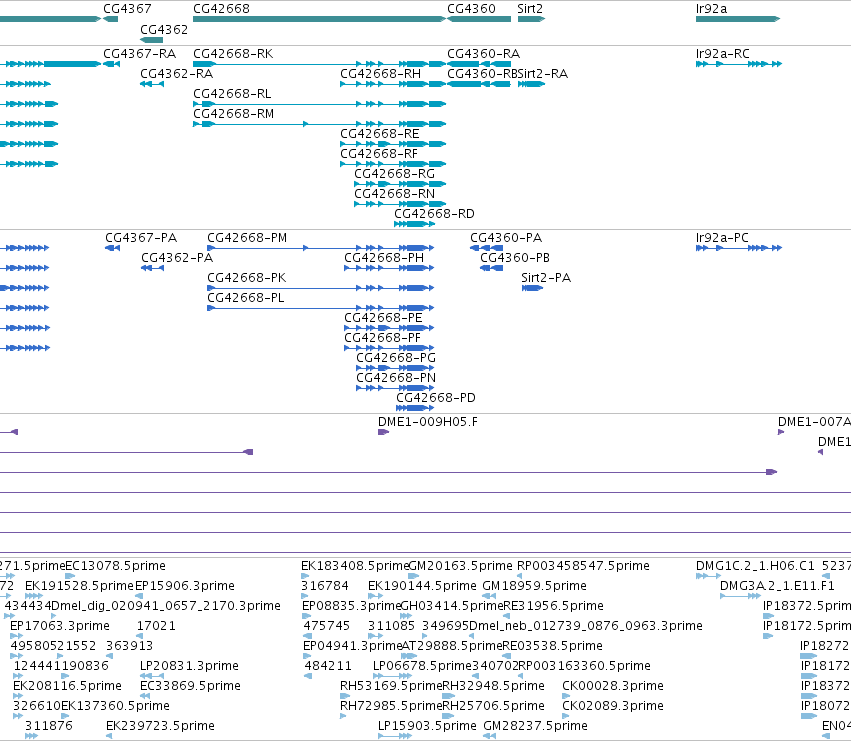Click the DMG3A.2_1.E11.F1 label

[777, 586]
